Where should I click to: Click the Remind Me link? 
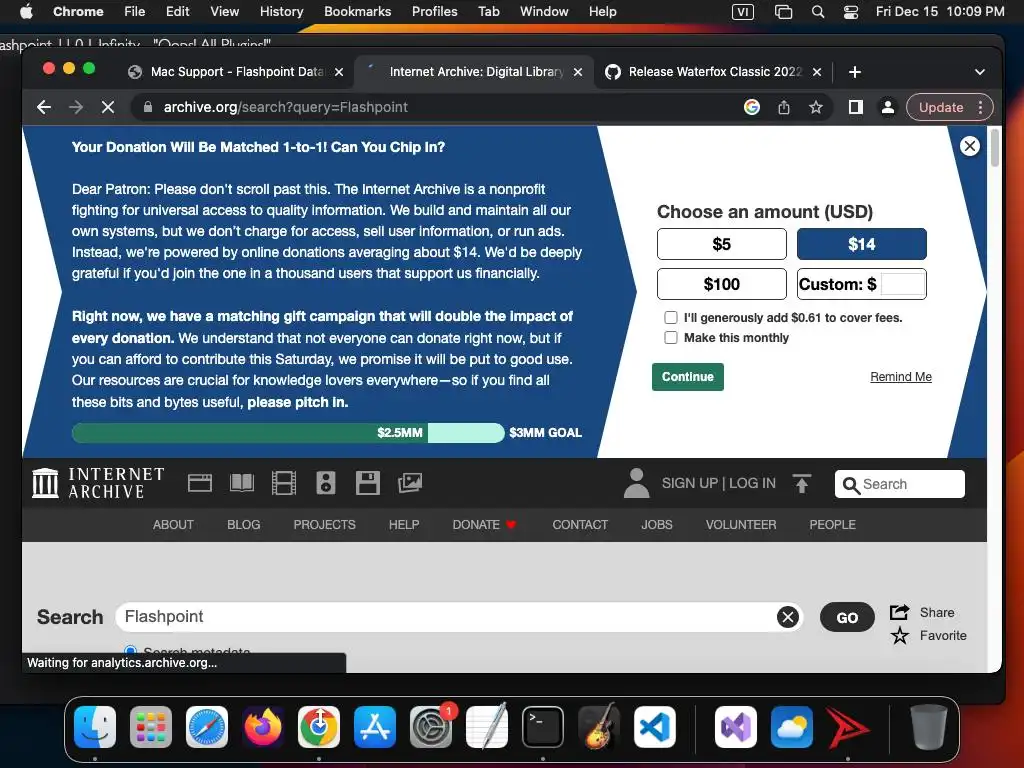[901, 377]
